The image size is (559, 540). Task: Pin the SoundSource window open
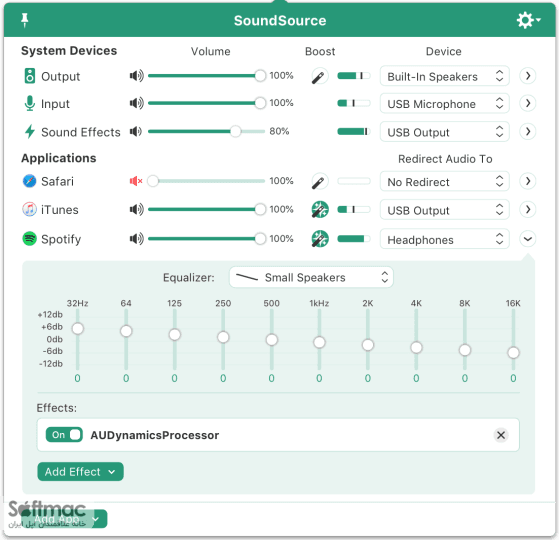[x=25, y=20]
